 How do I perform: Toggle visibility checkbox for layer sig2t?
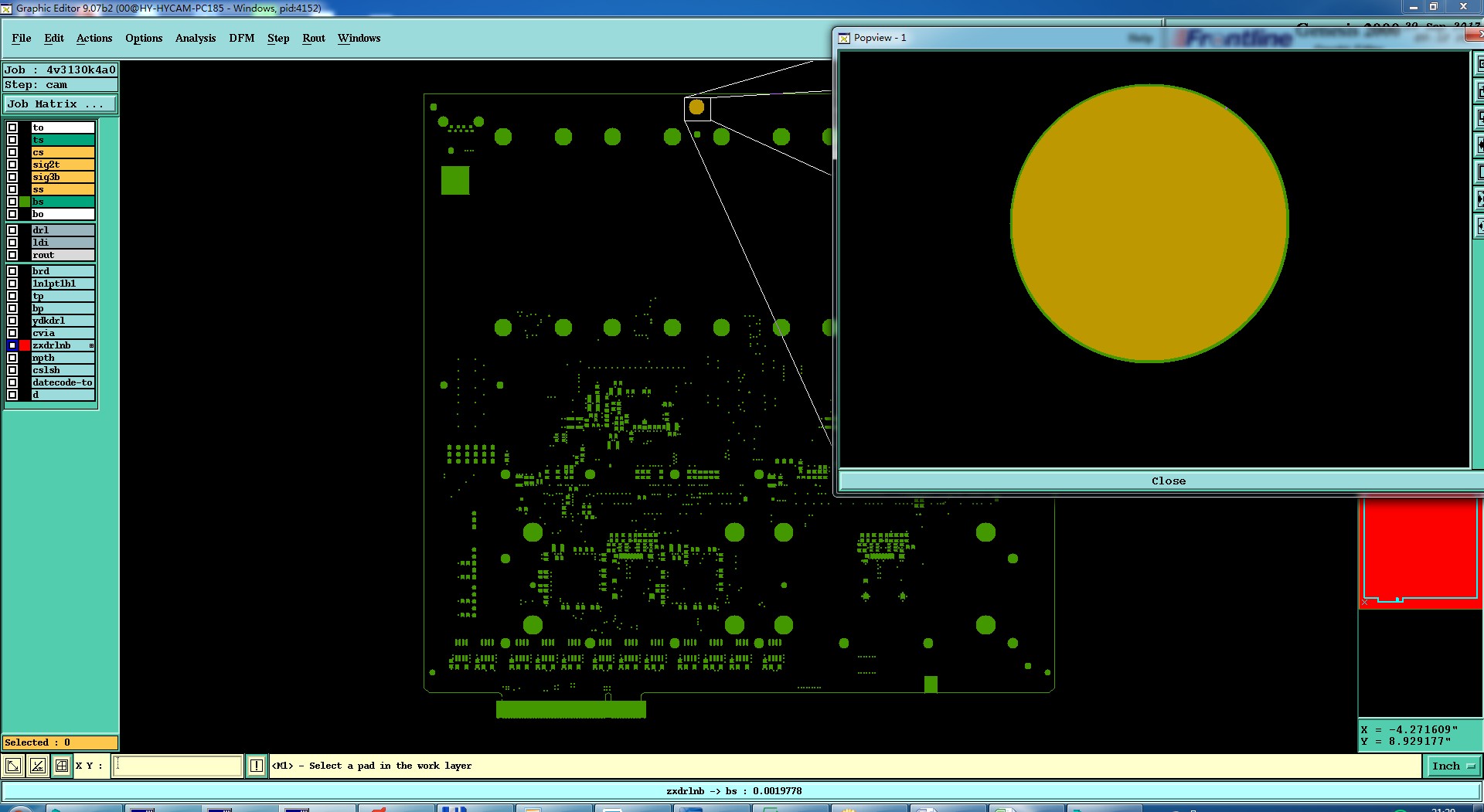(12, 165)
